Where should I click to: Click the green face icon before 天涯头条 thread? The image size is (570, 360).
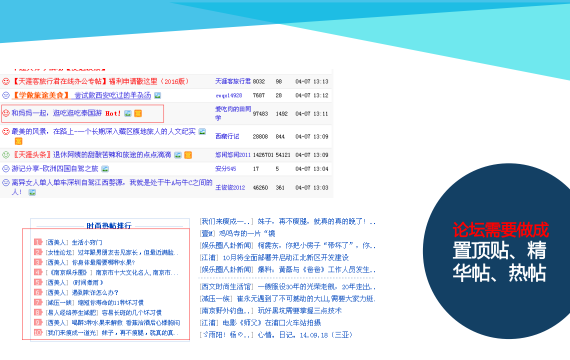pyautogui.click(x=6, y=155)
